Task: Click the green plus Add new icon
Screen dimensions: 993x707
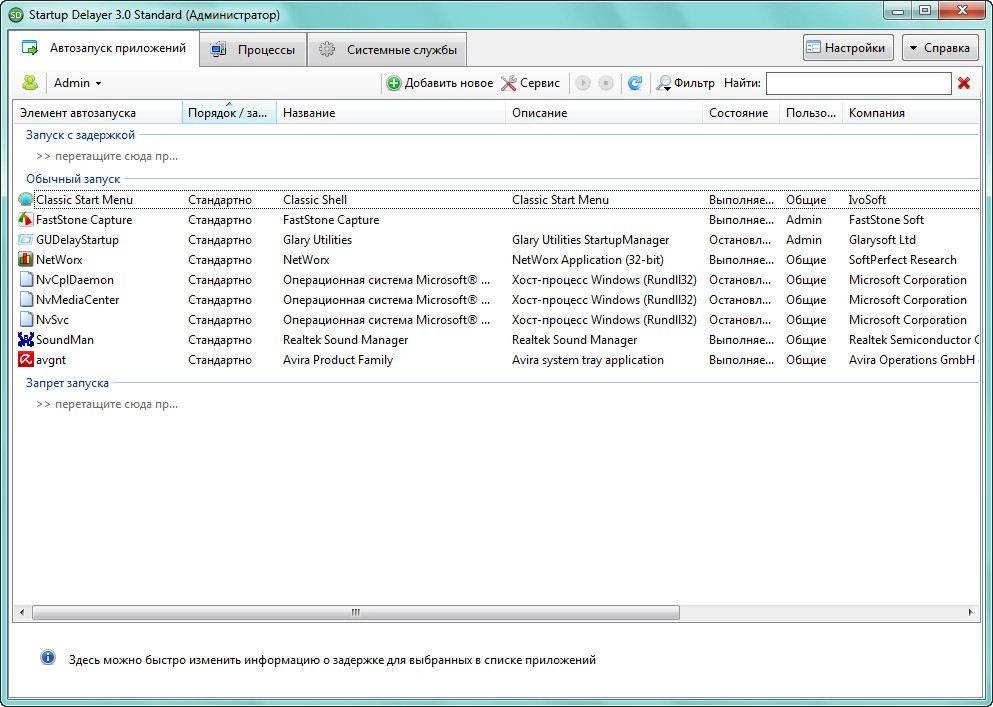Action: coord(394,83)
